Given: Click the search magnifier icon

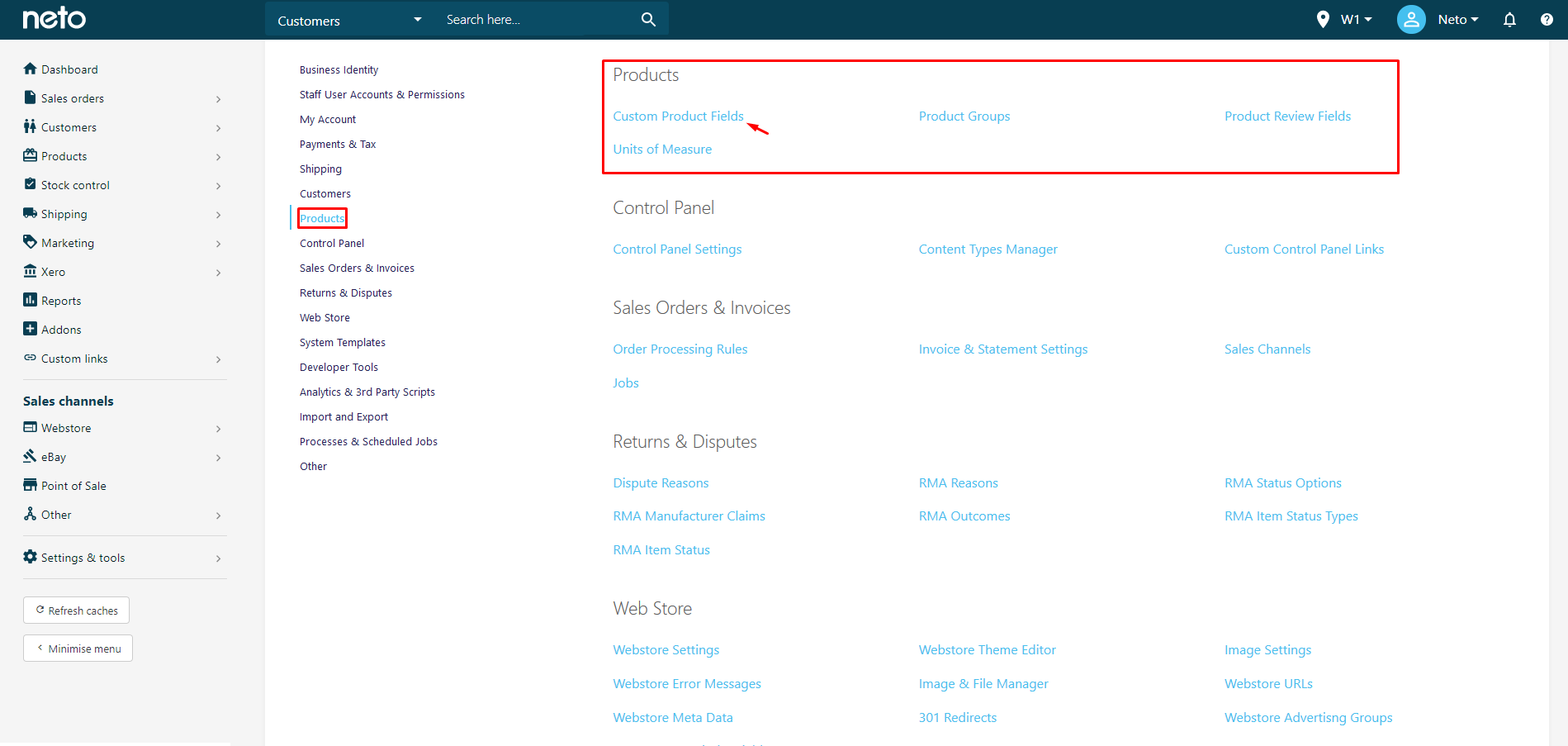Looking at the screenshot, I should (x=648, y=19).
